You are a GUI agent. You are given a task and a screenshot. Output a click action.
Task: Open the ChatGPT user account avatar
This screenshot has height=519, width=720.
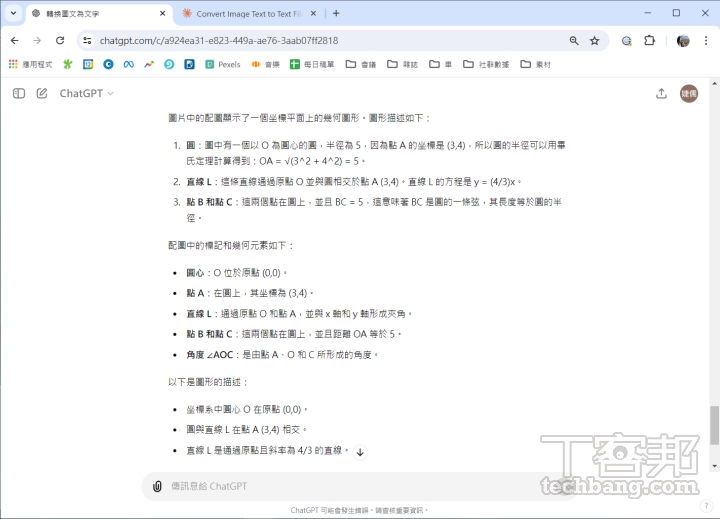coord(689,94)
